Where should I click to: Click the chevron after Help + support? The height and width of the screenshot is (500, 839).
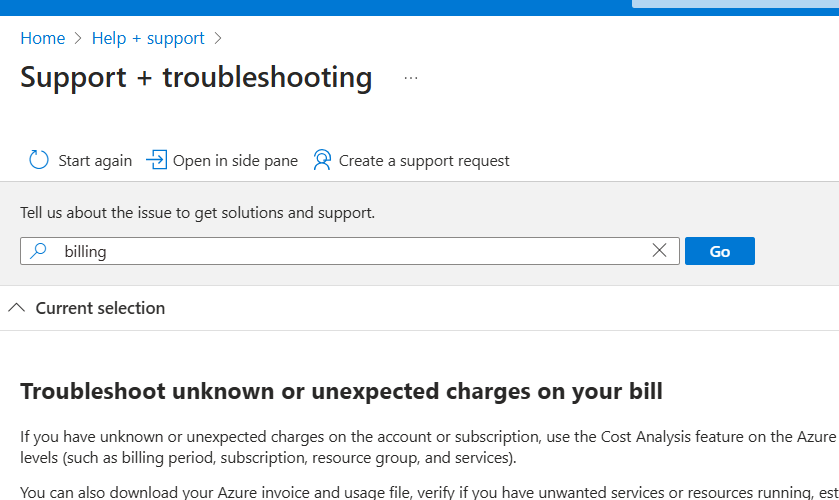[x=218, y=39]
